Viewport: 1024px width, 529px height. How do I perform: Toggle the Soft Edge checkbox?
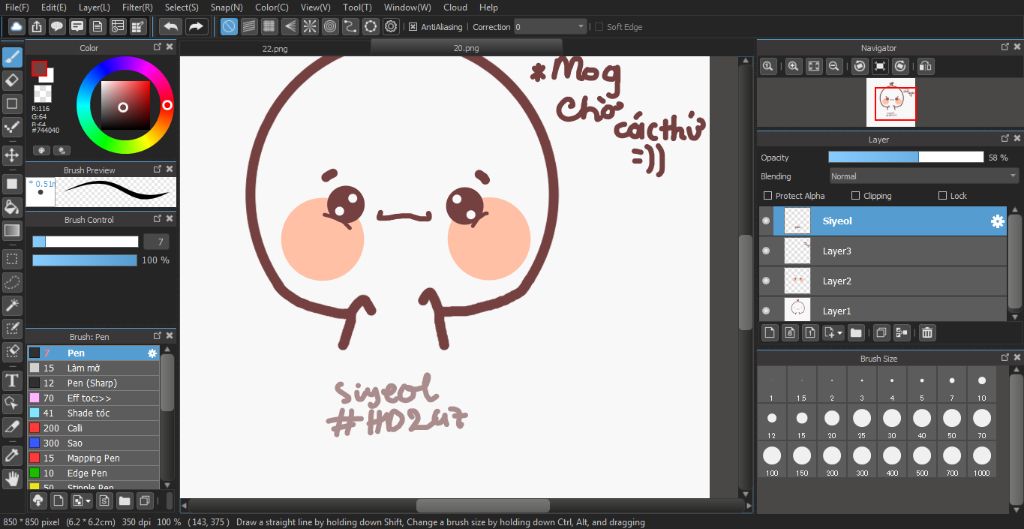pos(599,27)
